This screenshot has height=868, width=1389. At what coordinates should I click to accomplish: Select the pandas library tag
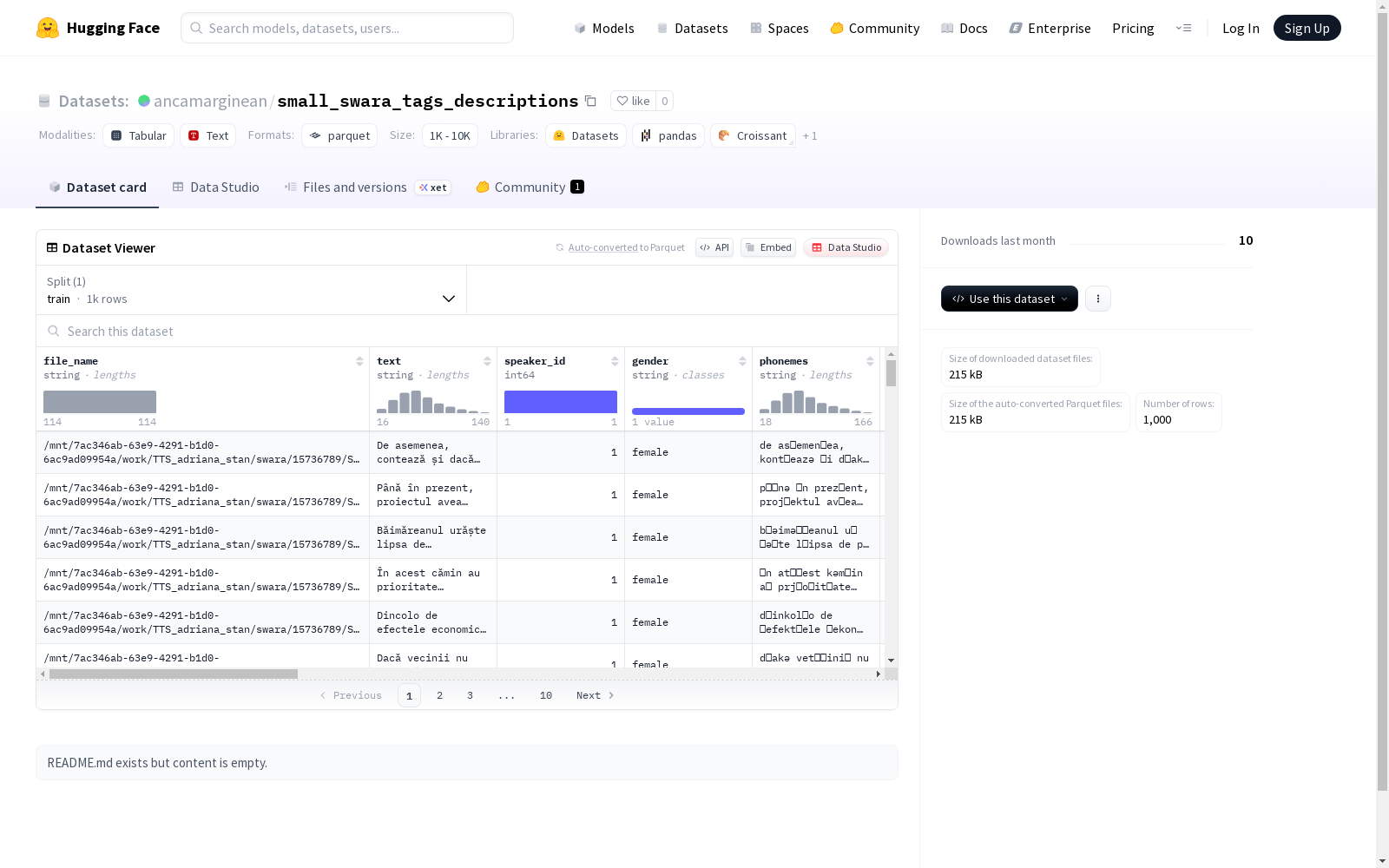point(668,135)
